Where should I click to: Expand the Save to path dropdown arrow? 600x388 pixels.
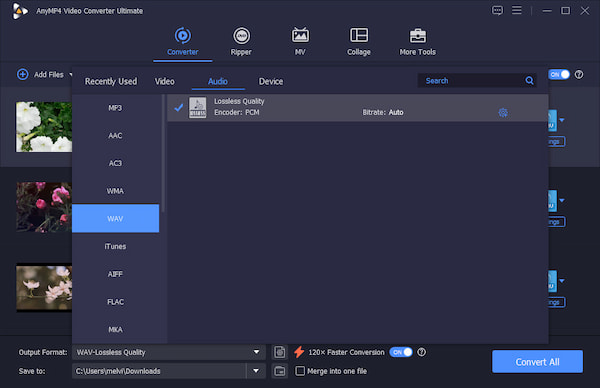click(x=256, y=371)
